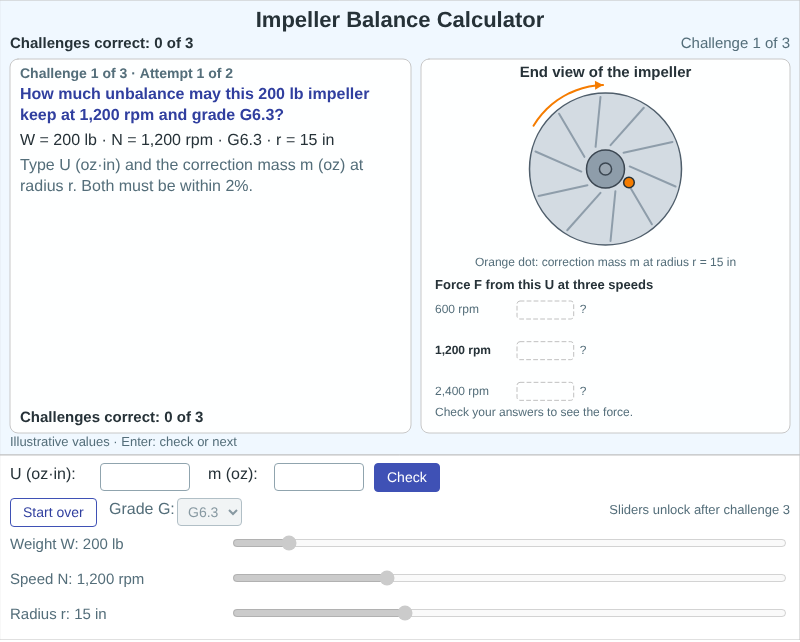Click 'Challenge 1 of 3 · Attempt 1 of 2' label
The width and height of the screenshot is (800, 642).
(127, 73)
